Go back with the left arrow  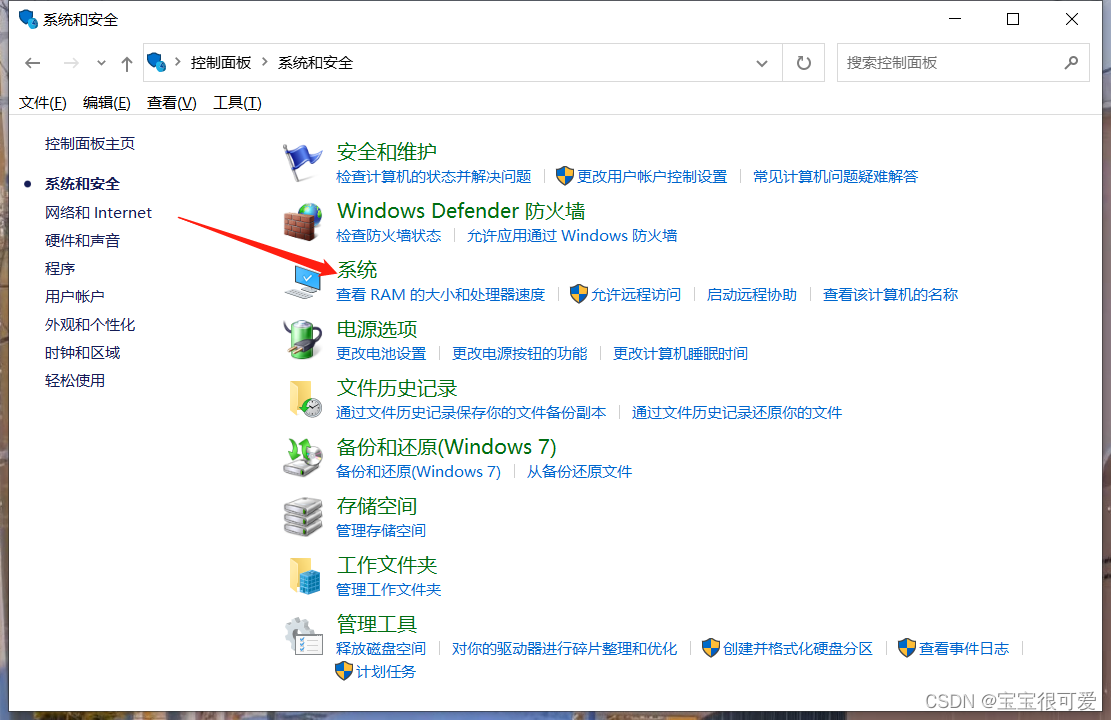(x=33, y=63)
